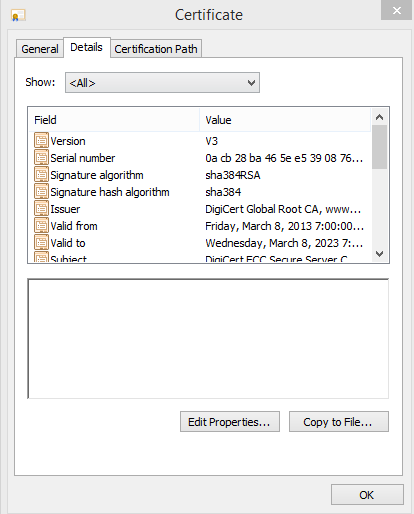Click the Copy to File button

pyautogui.click(x=339, y=422)
